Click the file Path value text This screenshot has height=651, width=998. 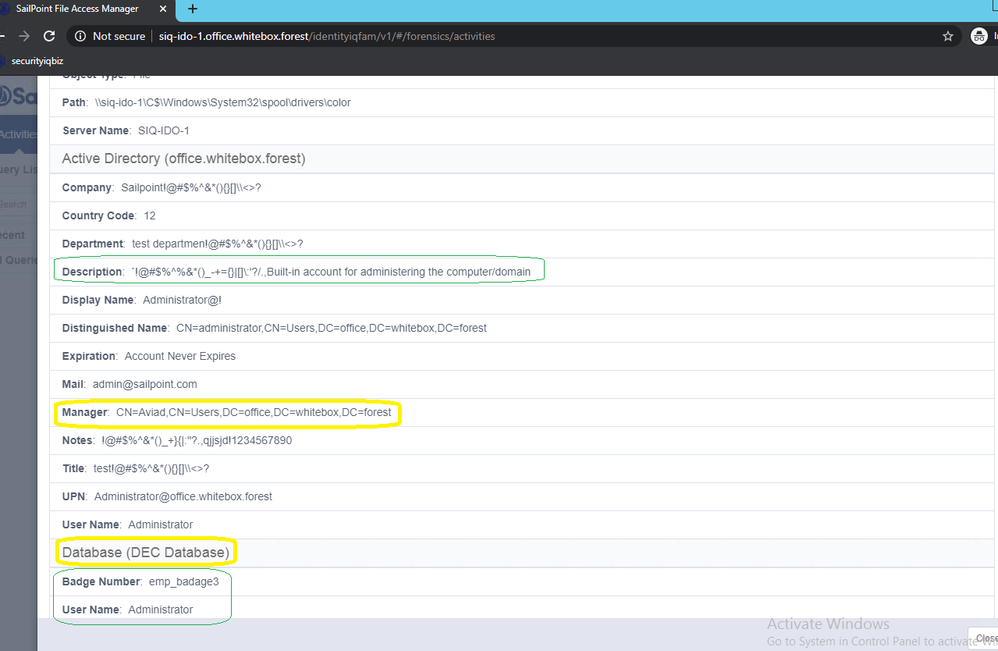[223, 102]
